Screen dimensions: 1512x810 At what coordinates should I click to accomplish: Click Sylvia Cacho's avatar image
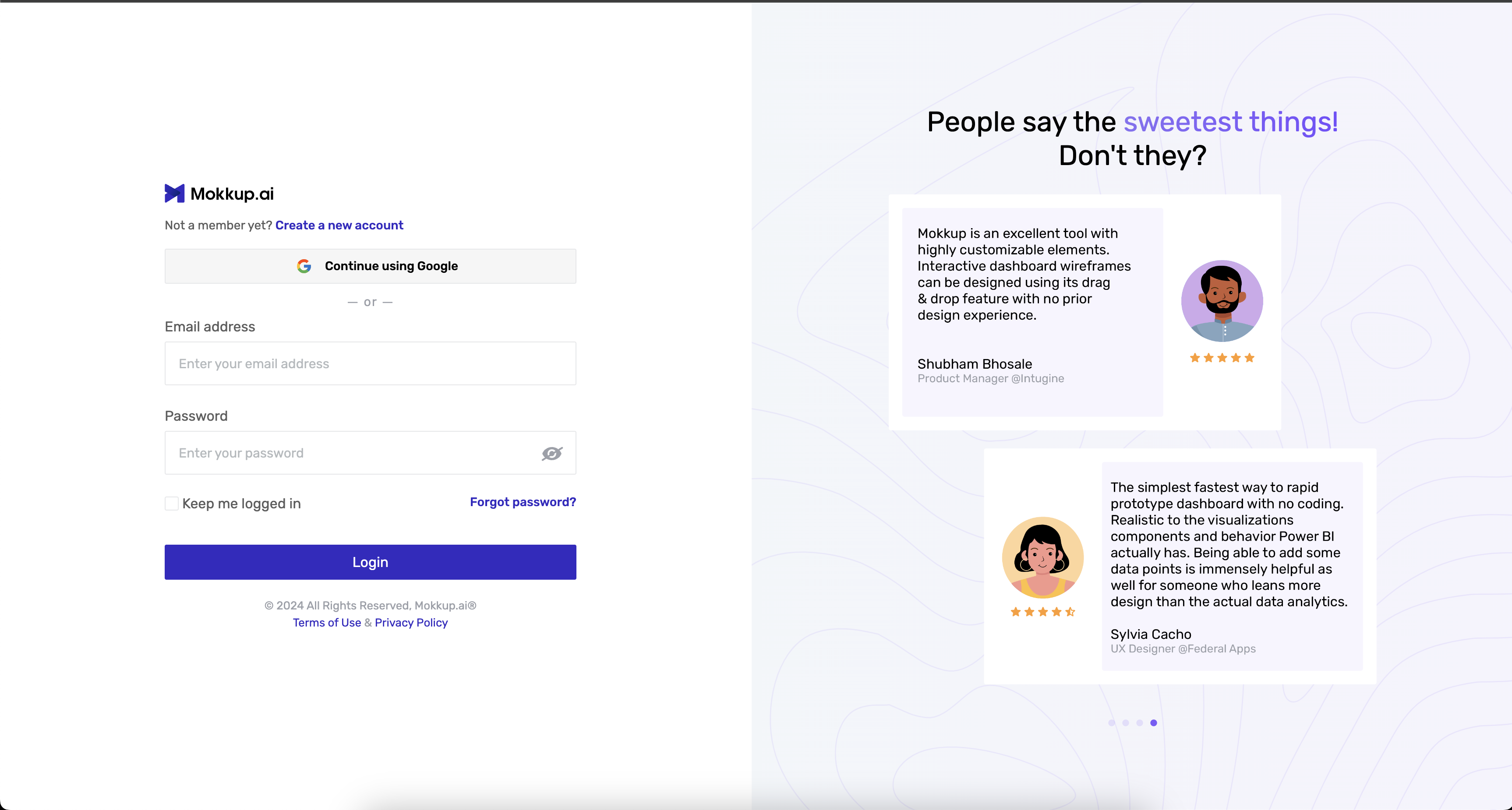pos(1042,557)
